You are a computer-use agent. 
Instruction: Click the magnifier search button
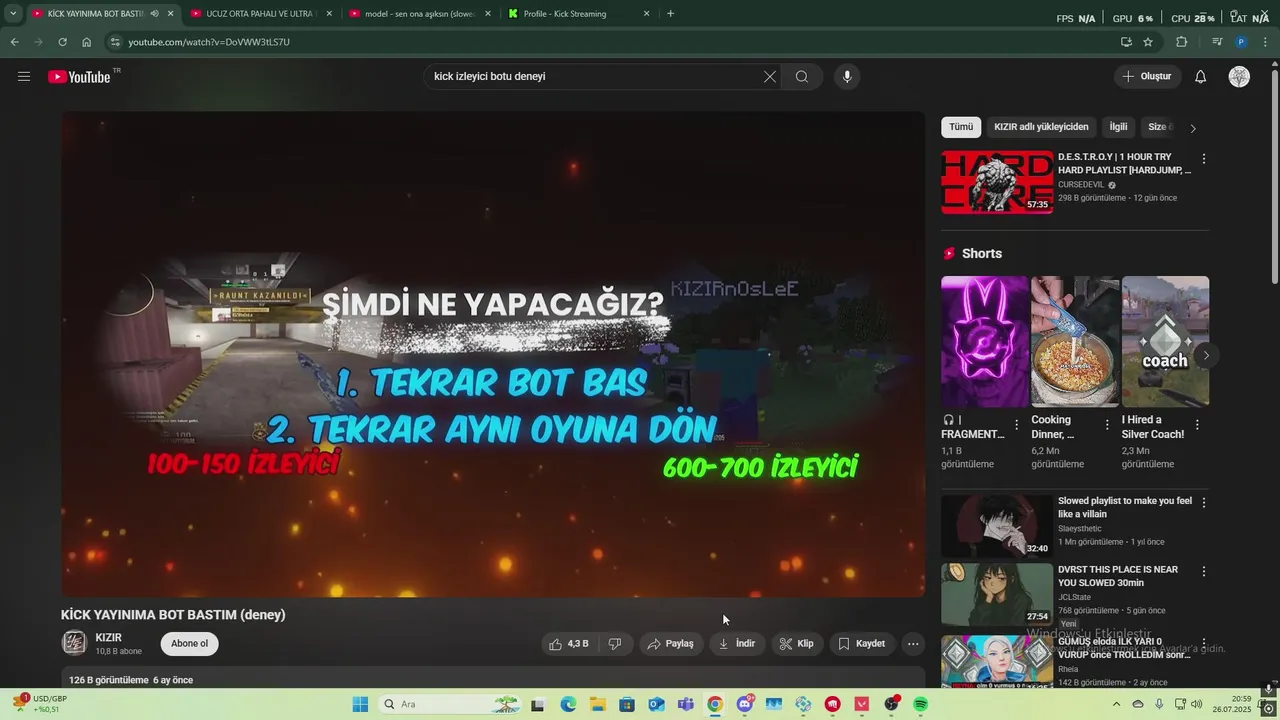pyautogui.click(x=802, y=77)
